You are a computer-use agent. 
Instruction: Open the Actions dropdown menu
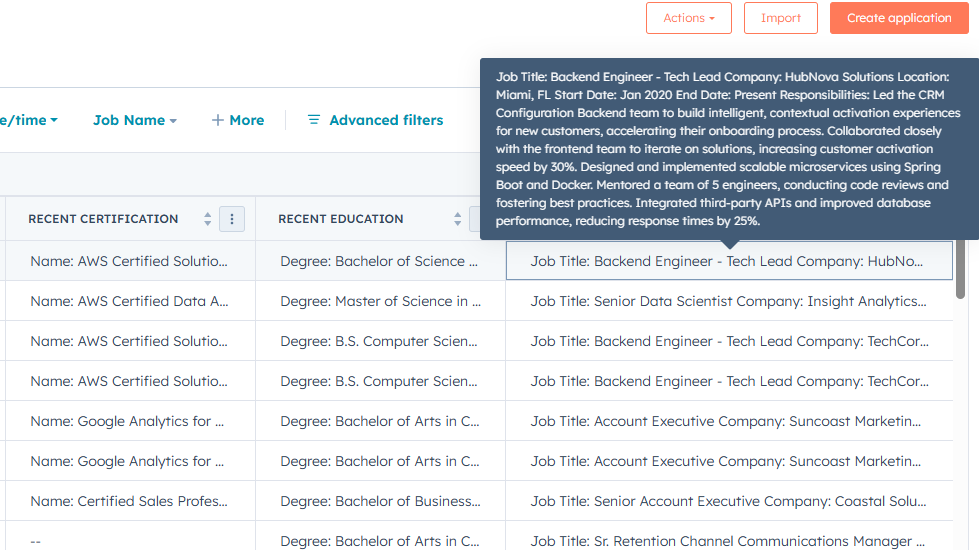[x=689, y=18]
